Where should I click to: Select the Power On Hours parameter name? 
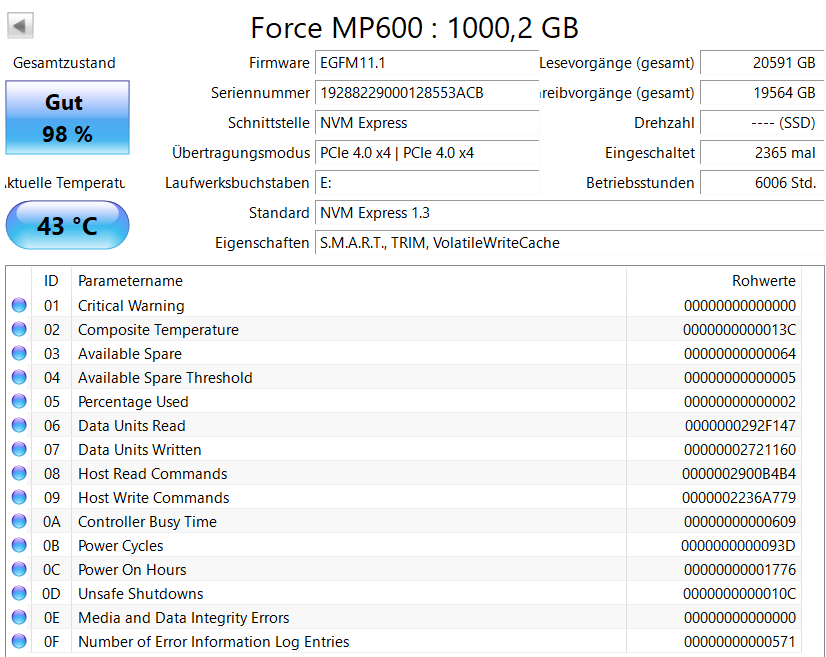coord(132,570)
